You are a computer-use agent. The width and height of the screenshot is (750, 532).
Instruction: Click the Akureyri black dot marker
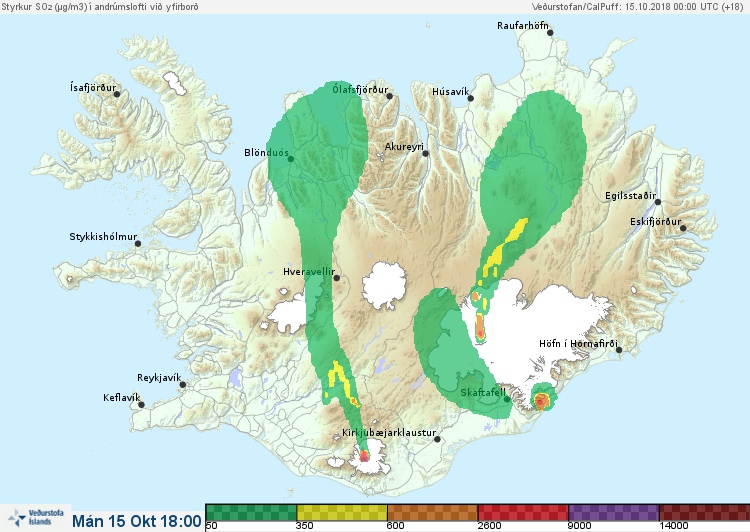pos(426,154)
